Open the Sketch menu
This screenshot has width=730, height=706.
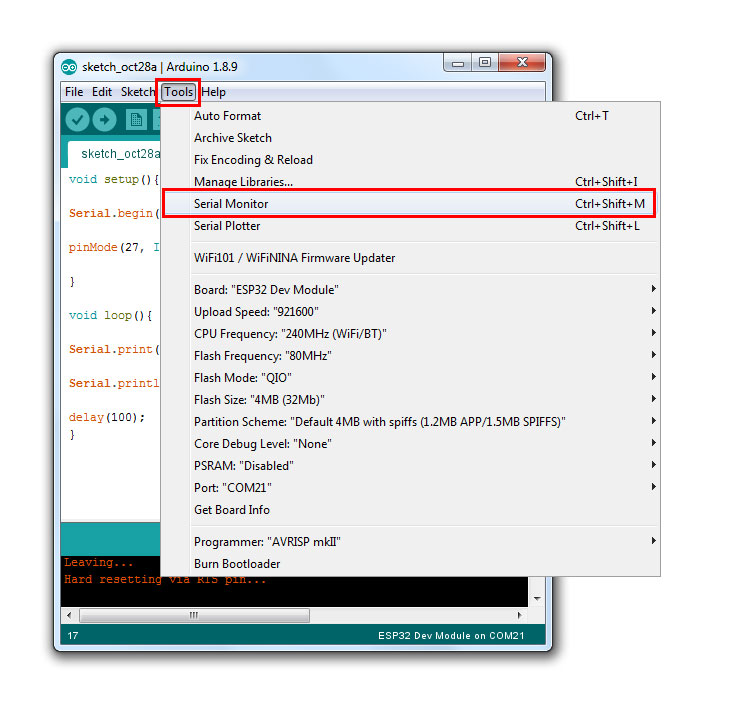(x=137, y=92)
